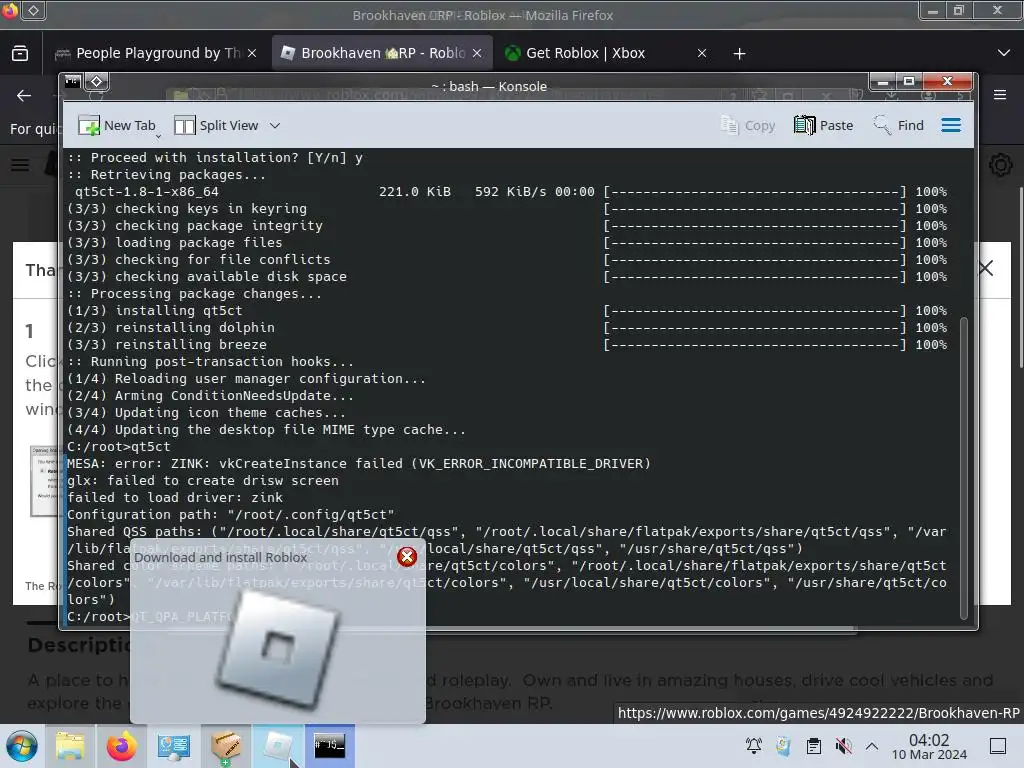The width and height of the screenshot is (1024, 768).
Task: Open the file manager from taskbar
Action: pos(70,746)
